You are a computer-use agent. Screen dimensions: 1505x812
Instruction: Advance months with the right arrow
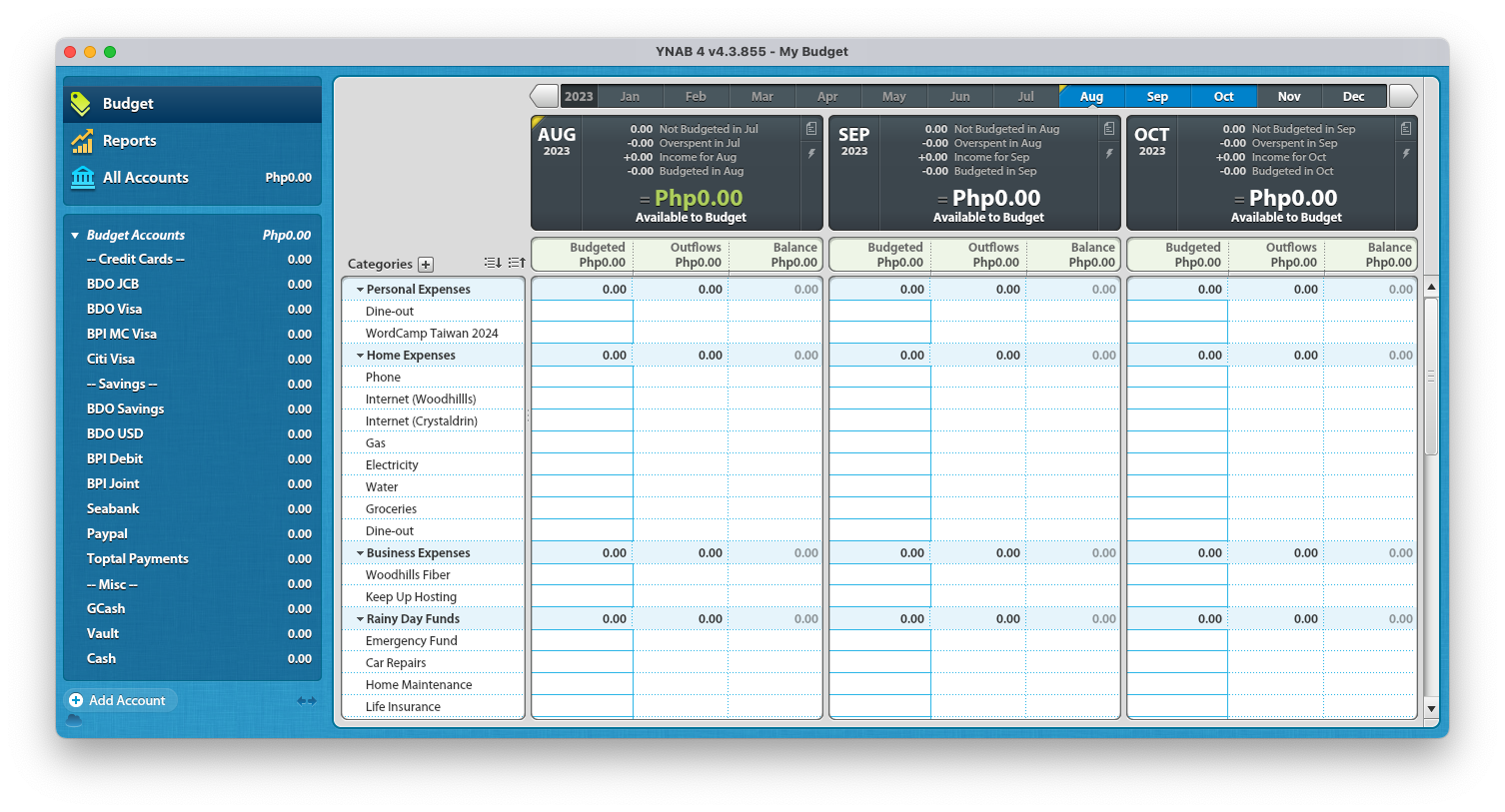1403,96
